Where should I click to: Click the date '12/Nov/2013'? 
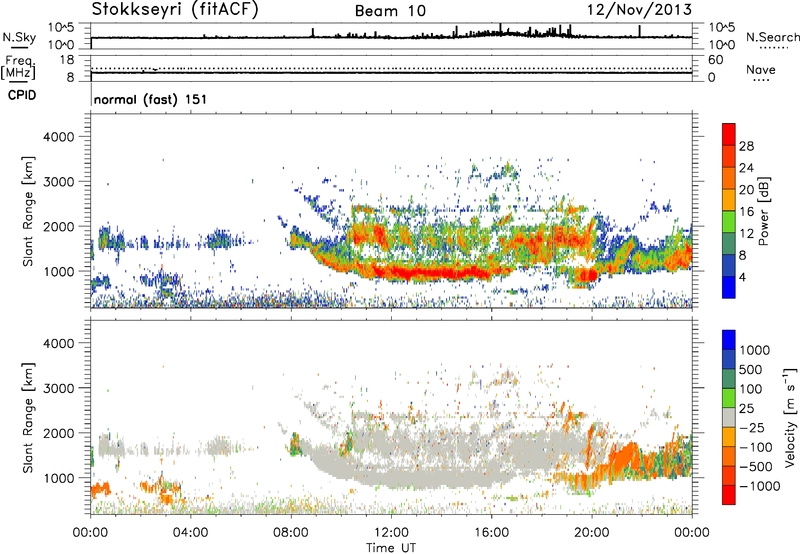[x=639, y=10]
